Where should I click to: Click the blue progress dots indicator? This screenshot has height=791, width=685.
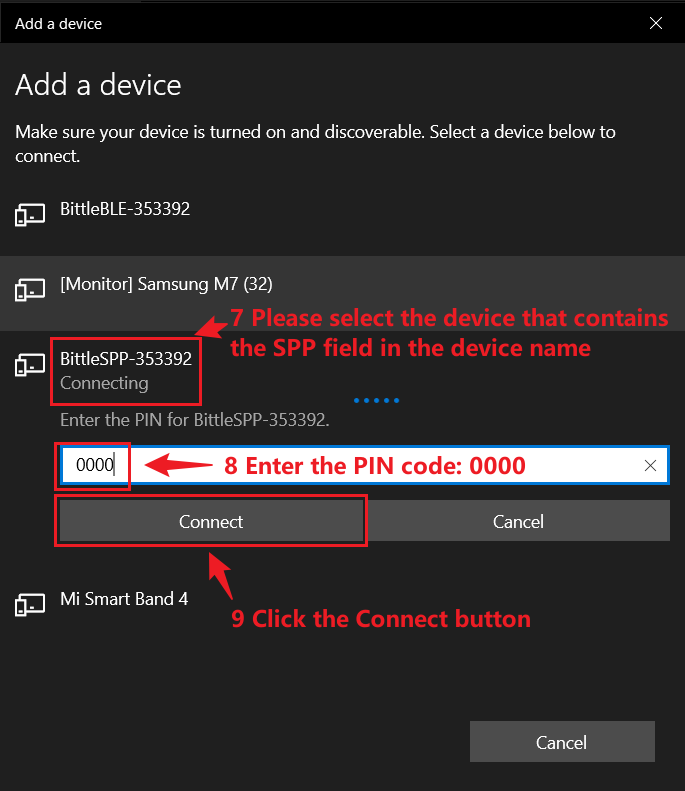tap(376, 400)
